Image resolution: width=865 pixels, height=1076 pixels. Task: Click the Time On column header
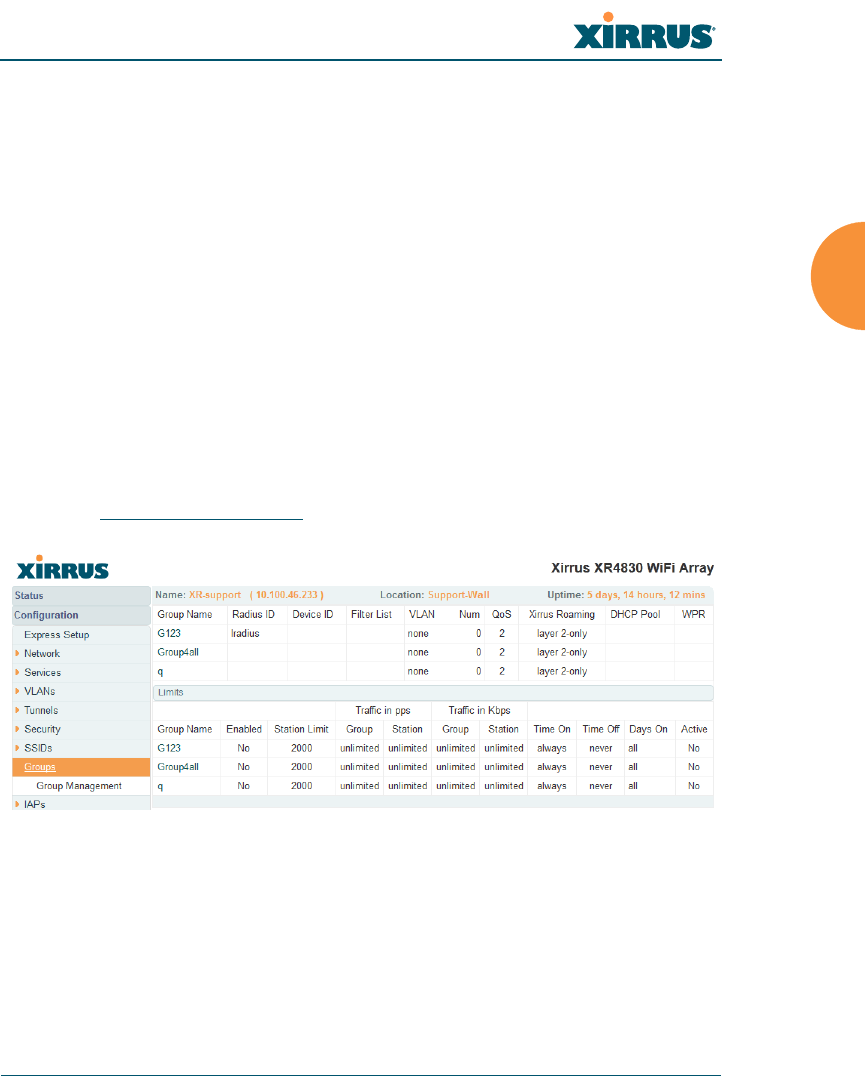tap(552, 729)
